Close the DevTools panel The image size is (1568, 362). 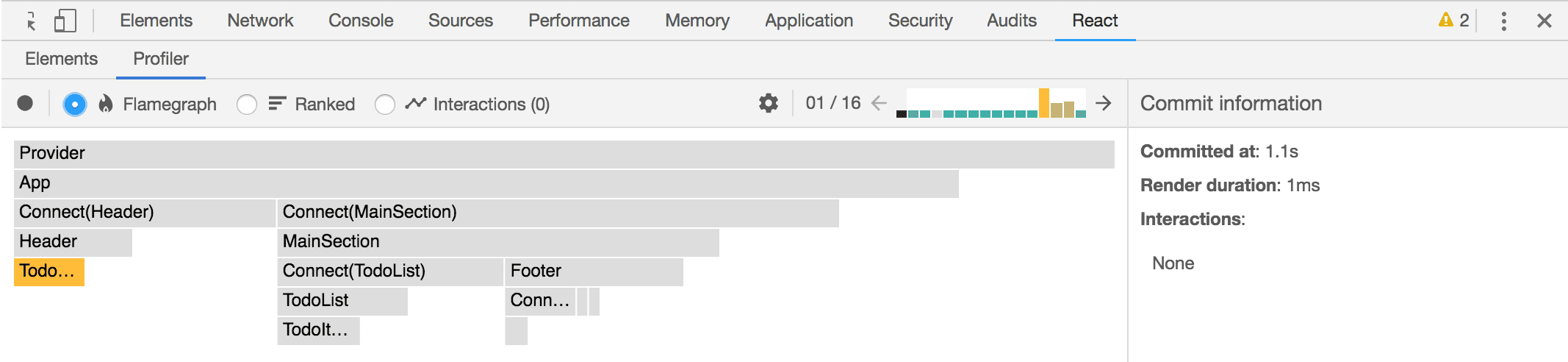[1544, 21]
